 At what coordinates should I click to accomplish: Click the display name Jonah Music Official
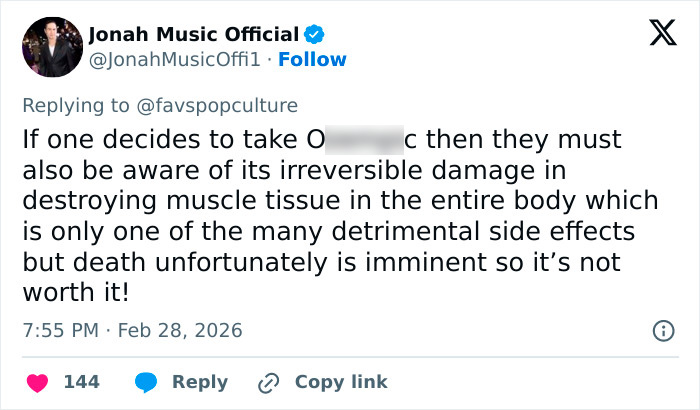pyautogui.click(x=194, y=35)
